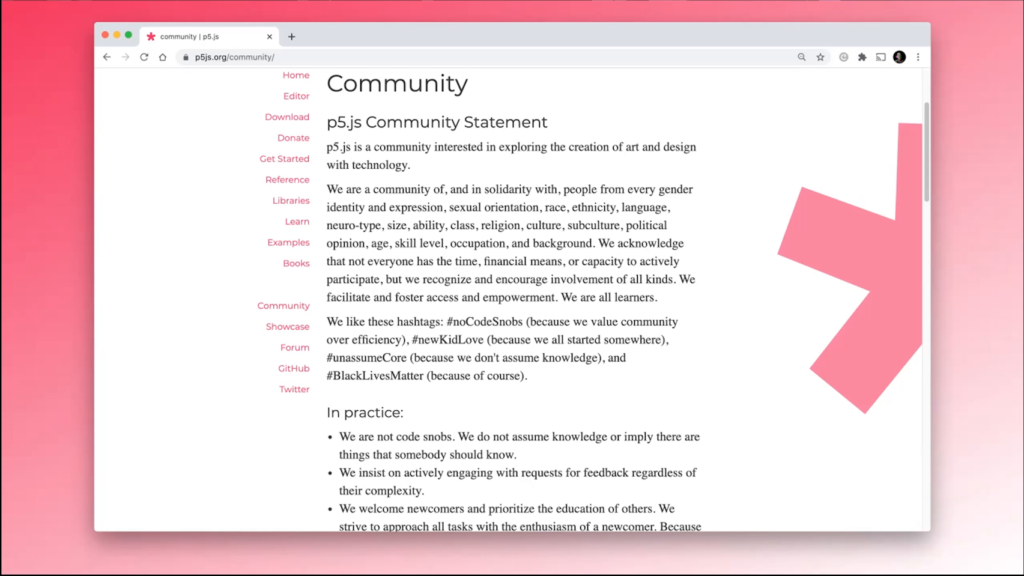The width and height of the screenshot is (1024, 576).
Task: Open the Showcase link
Action: coord(287,327)
